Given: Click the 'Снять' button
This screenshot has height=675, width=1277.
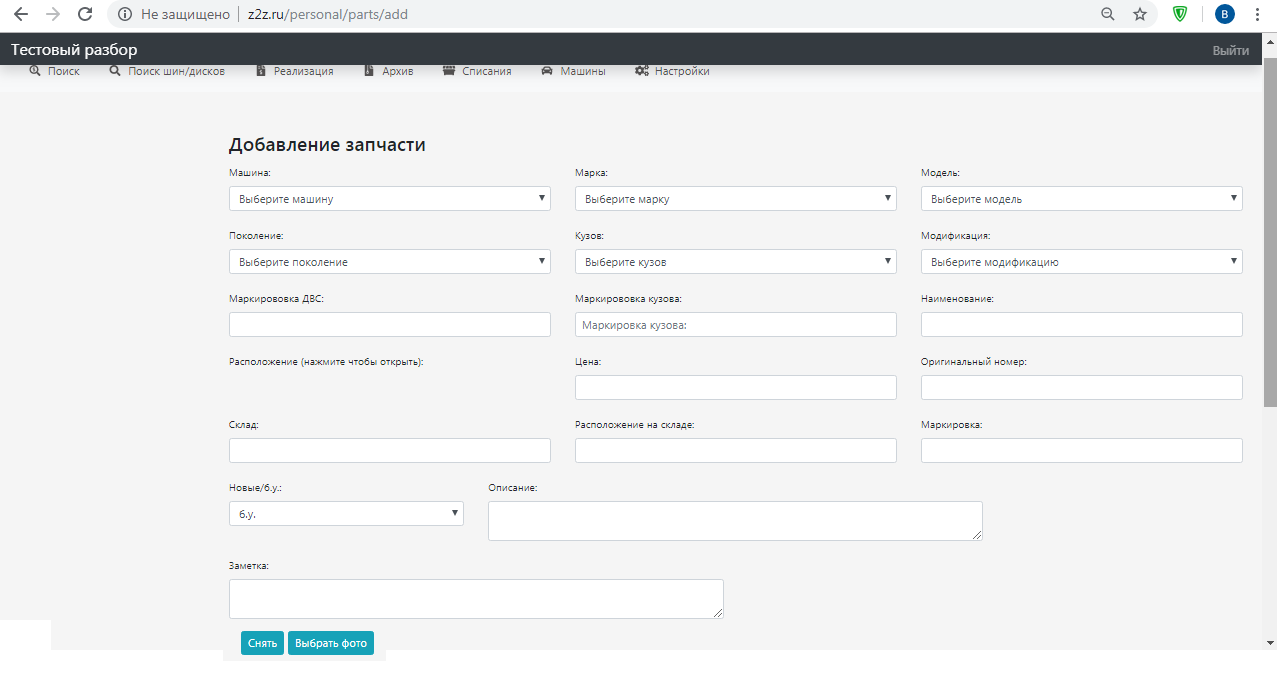Looking at the screenshot, I should pyautogui.click(x=262, y=643).
